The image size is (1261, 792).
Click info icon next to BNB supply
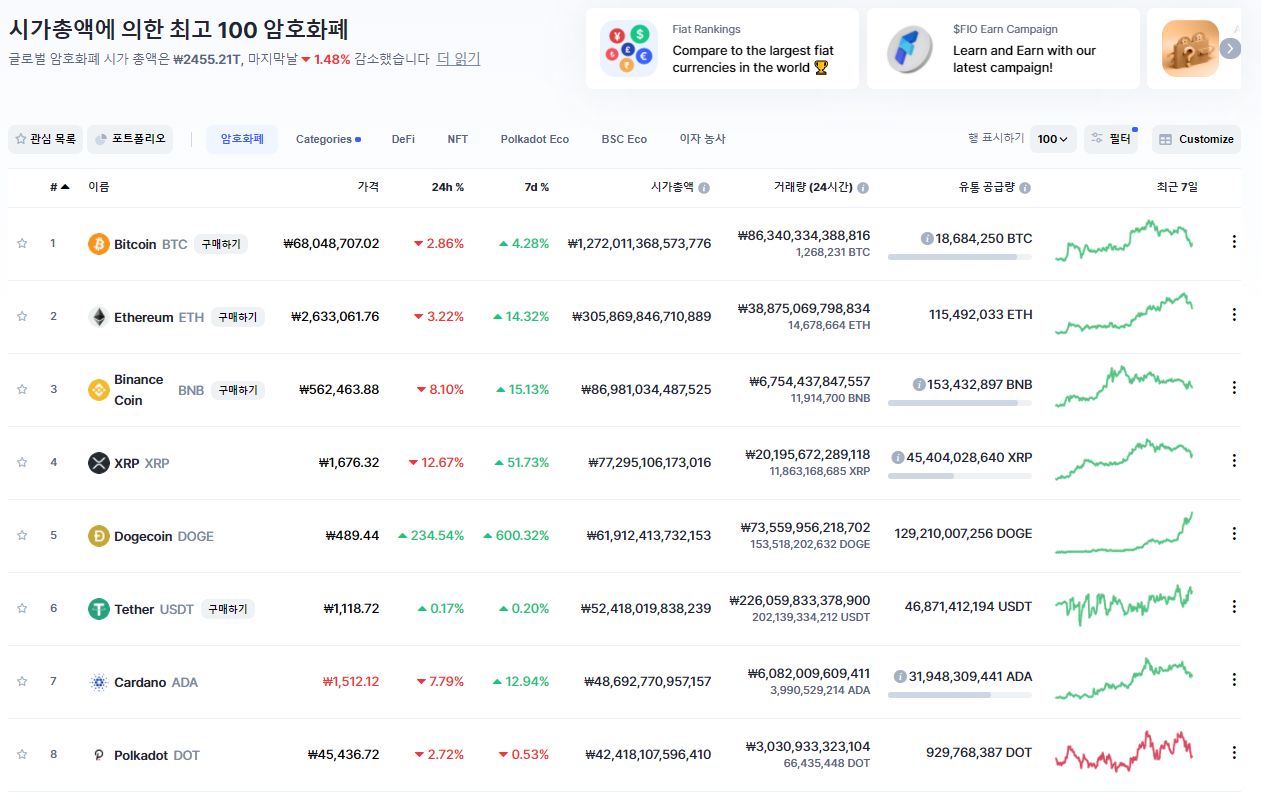(x=919, y=385)
